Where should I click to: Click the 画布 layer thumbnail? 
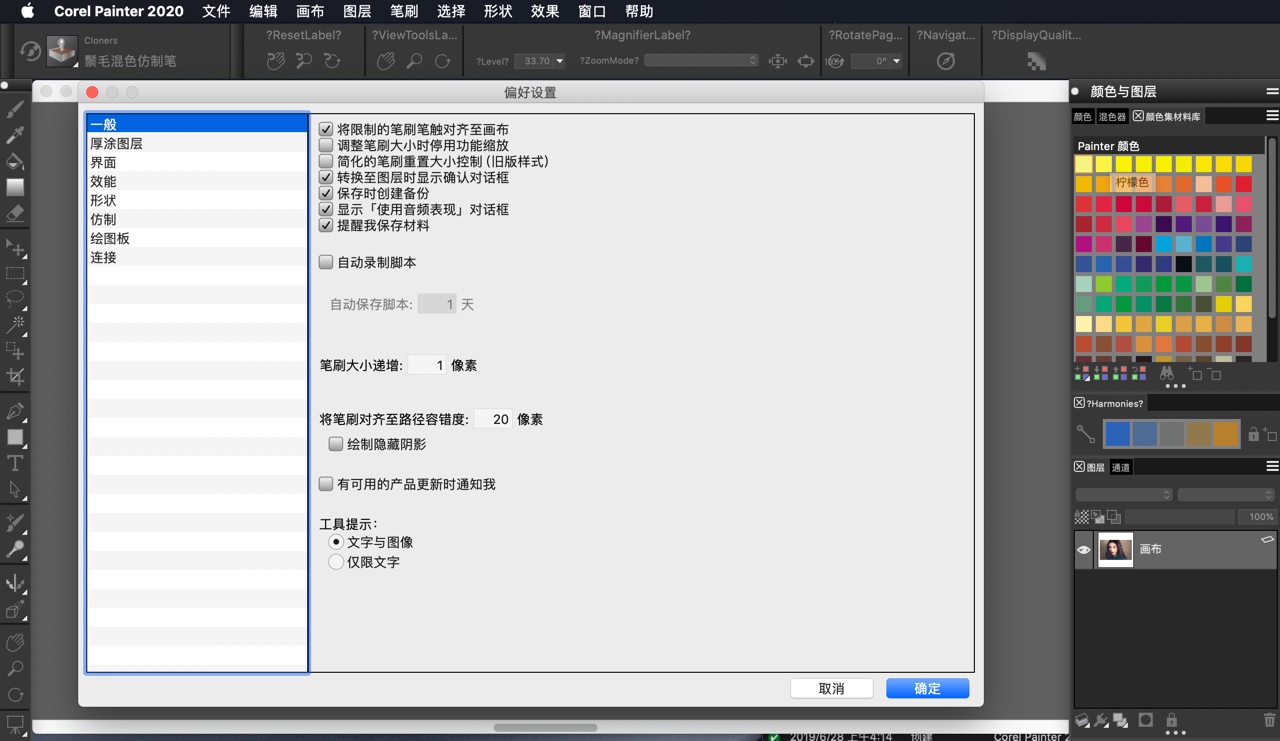pos(1115,549)
